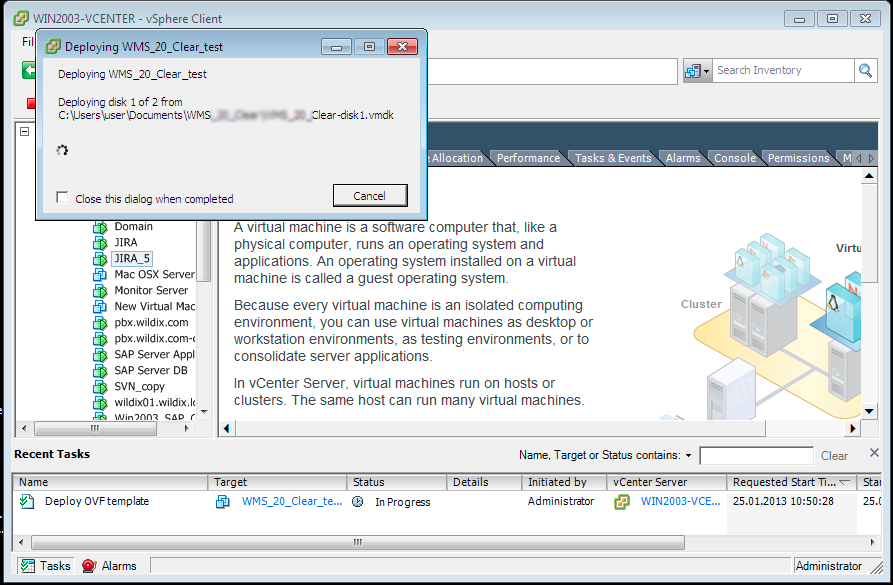Select the pbx.wildix.com-c virtual machine

(x=154, y=338)
